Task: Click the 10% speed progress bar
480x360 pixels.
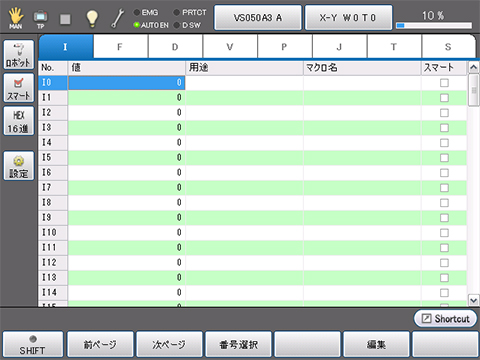Action: 434,25
